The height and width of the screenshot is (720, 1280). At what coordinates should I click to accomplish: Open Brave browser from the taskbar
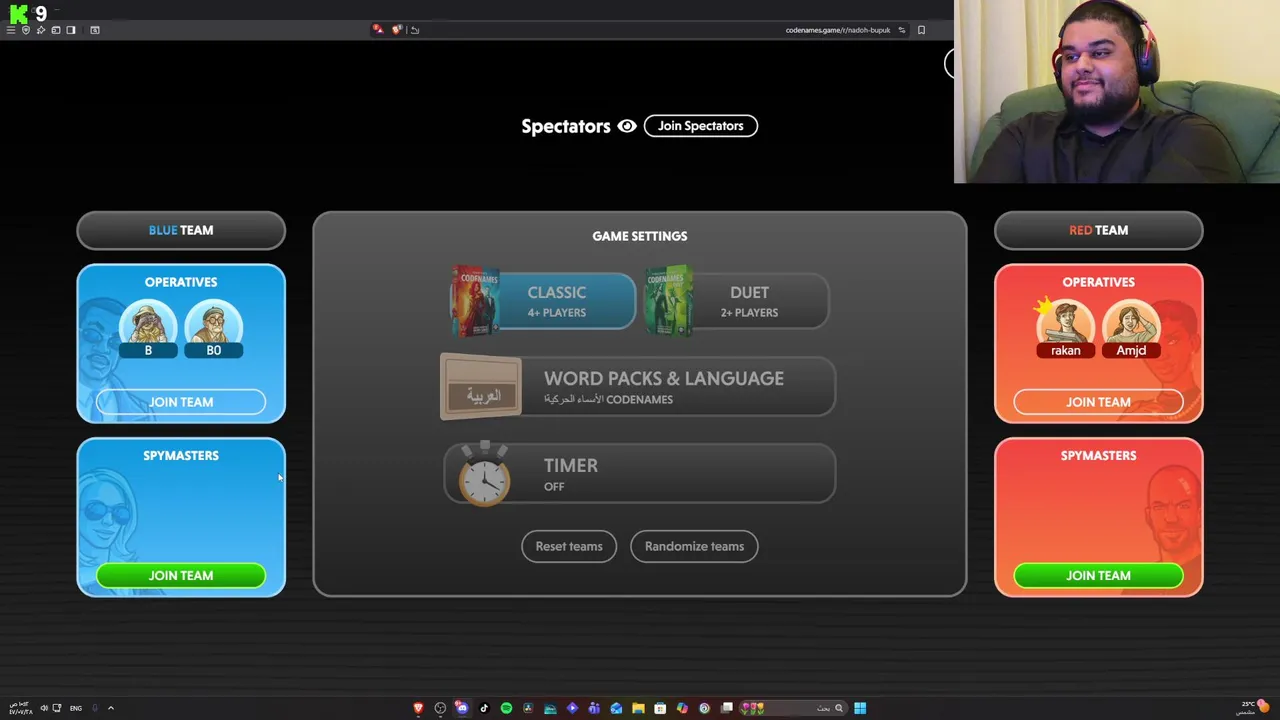418,708
